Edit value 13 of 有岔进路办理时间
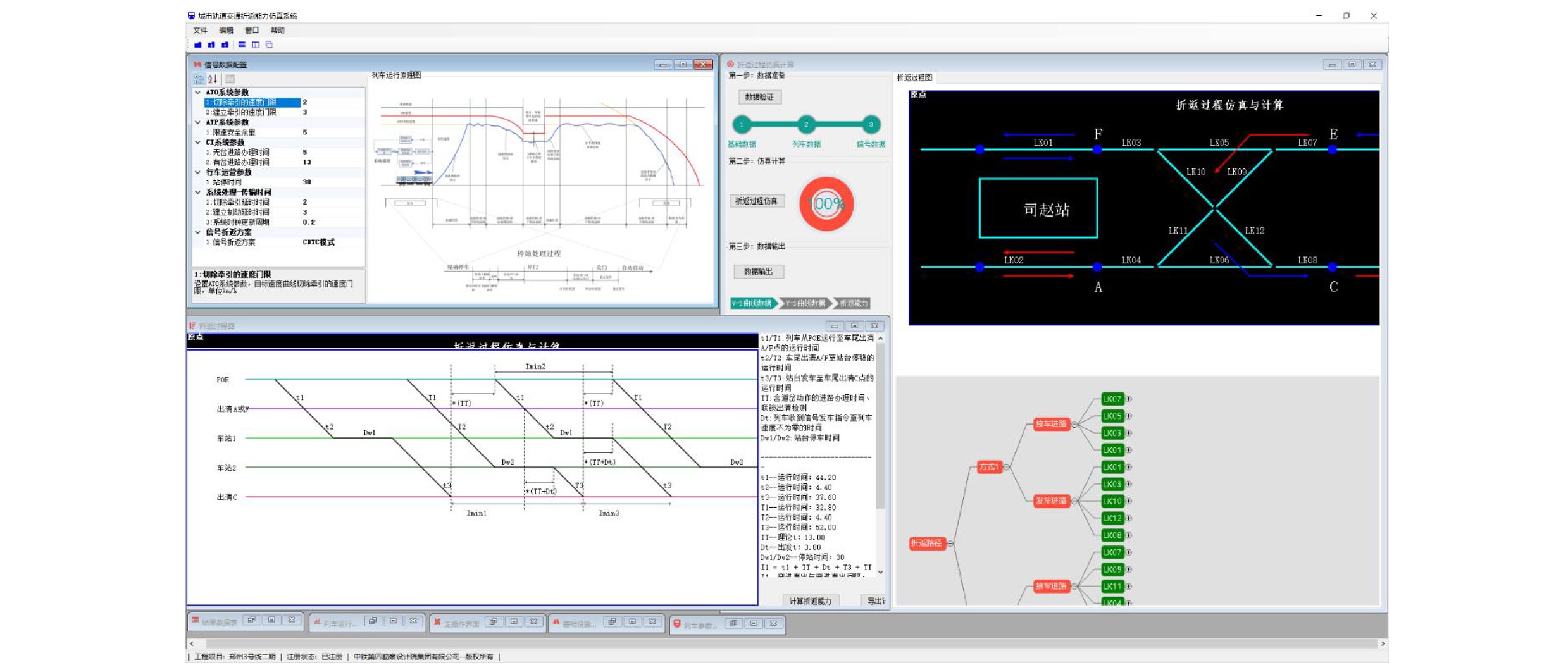This screenshot has height=668, width=1568. (x=333, y=162)
